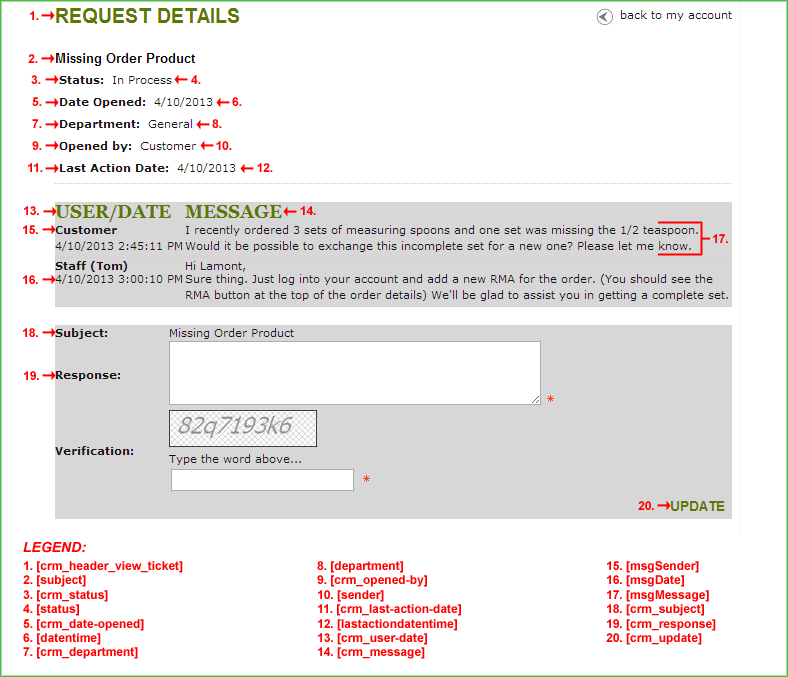Click the Department value 'General'
788x677 pixels.
click(170, 124)
